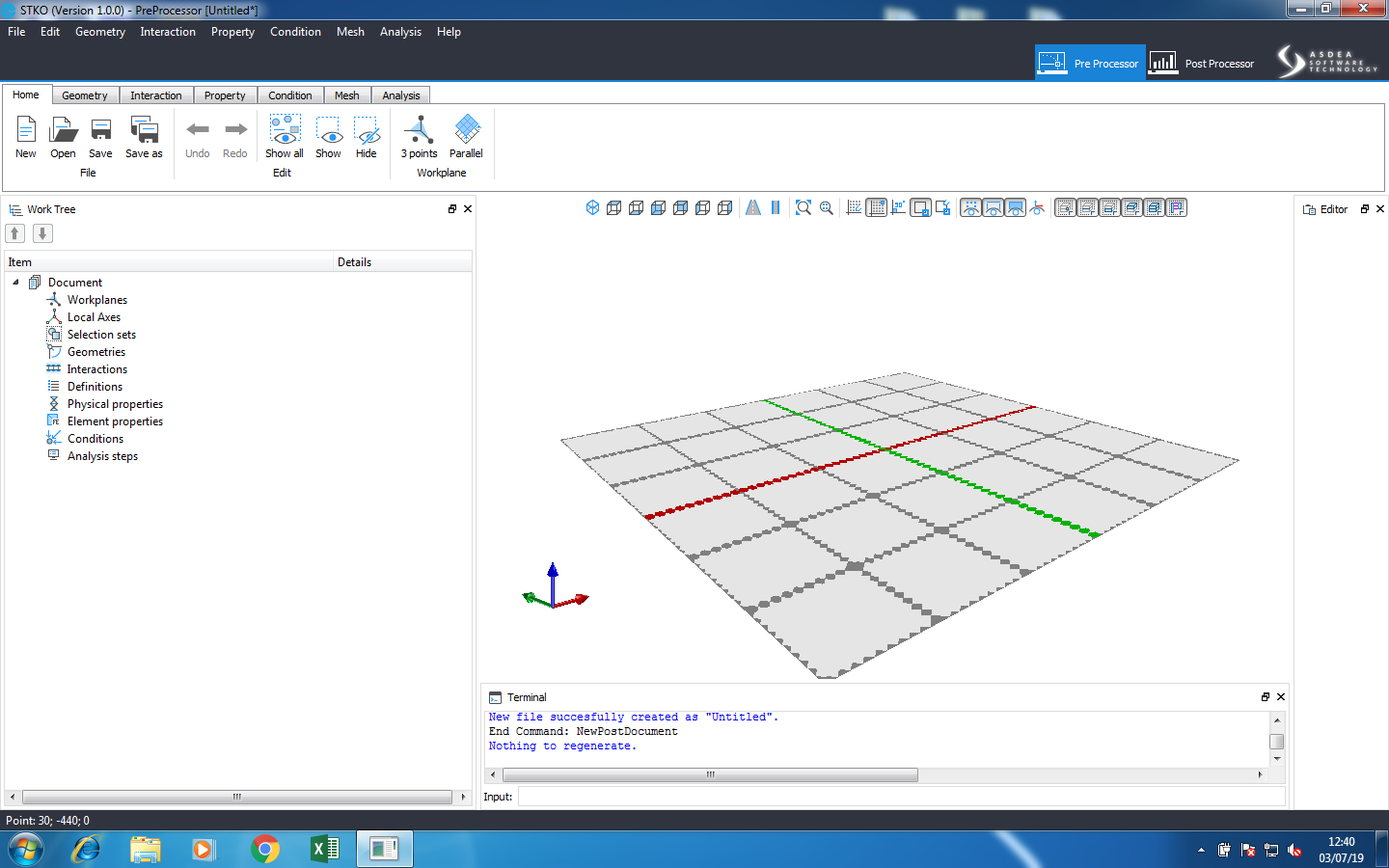The width and height of the screenshot is (1389, 868).
Task: Toggle the first eye visibility button with dotted top
Action: pyautogui.click(x=970, y=207)
